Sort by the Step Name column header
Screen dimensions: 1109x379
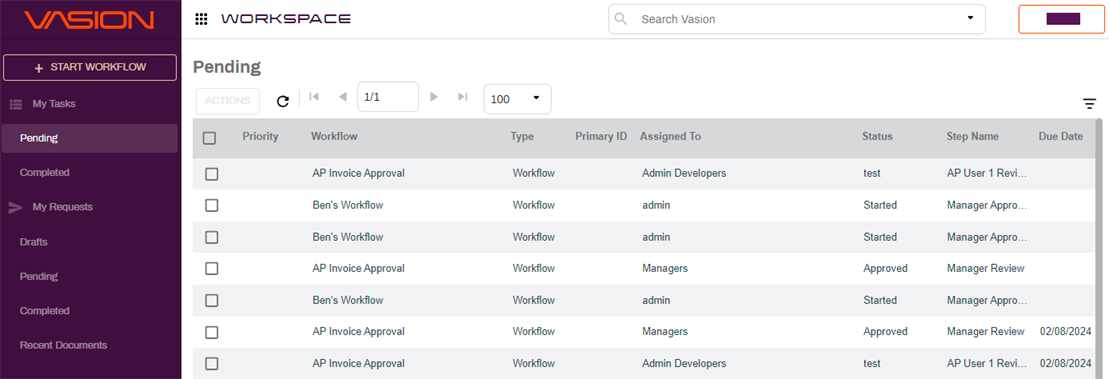coord(973,136)
